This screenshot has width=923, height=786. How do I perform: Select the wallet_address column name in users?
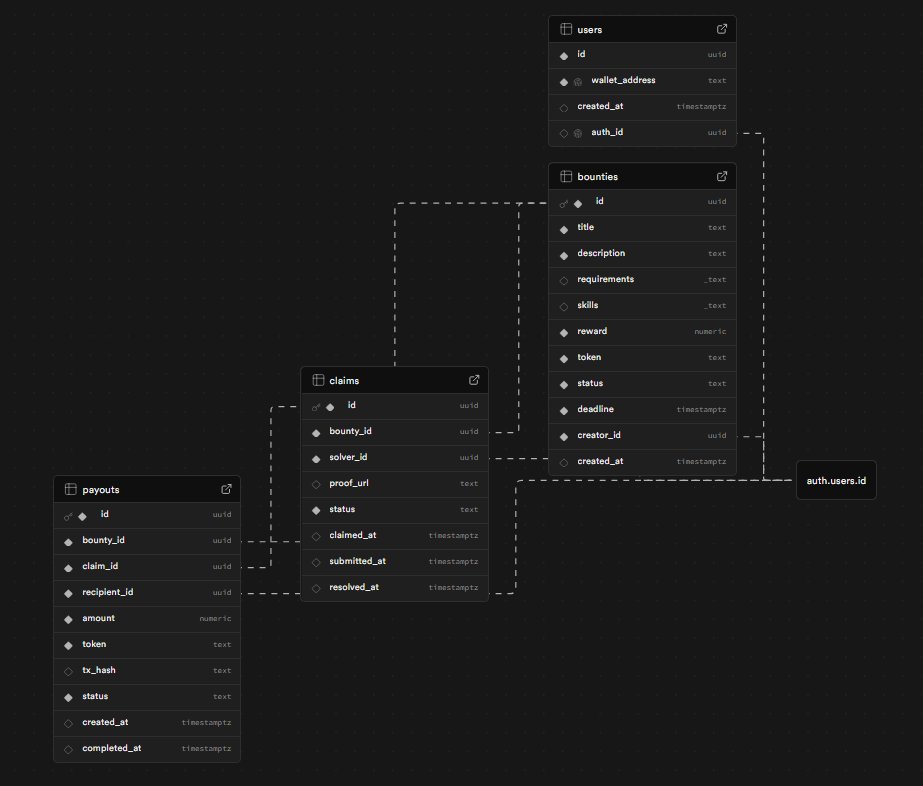coord(623,80)
